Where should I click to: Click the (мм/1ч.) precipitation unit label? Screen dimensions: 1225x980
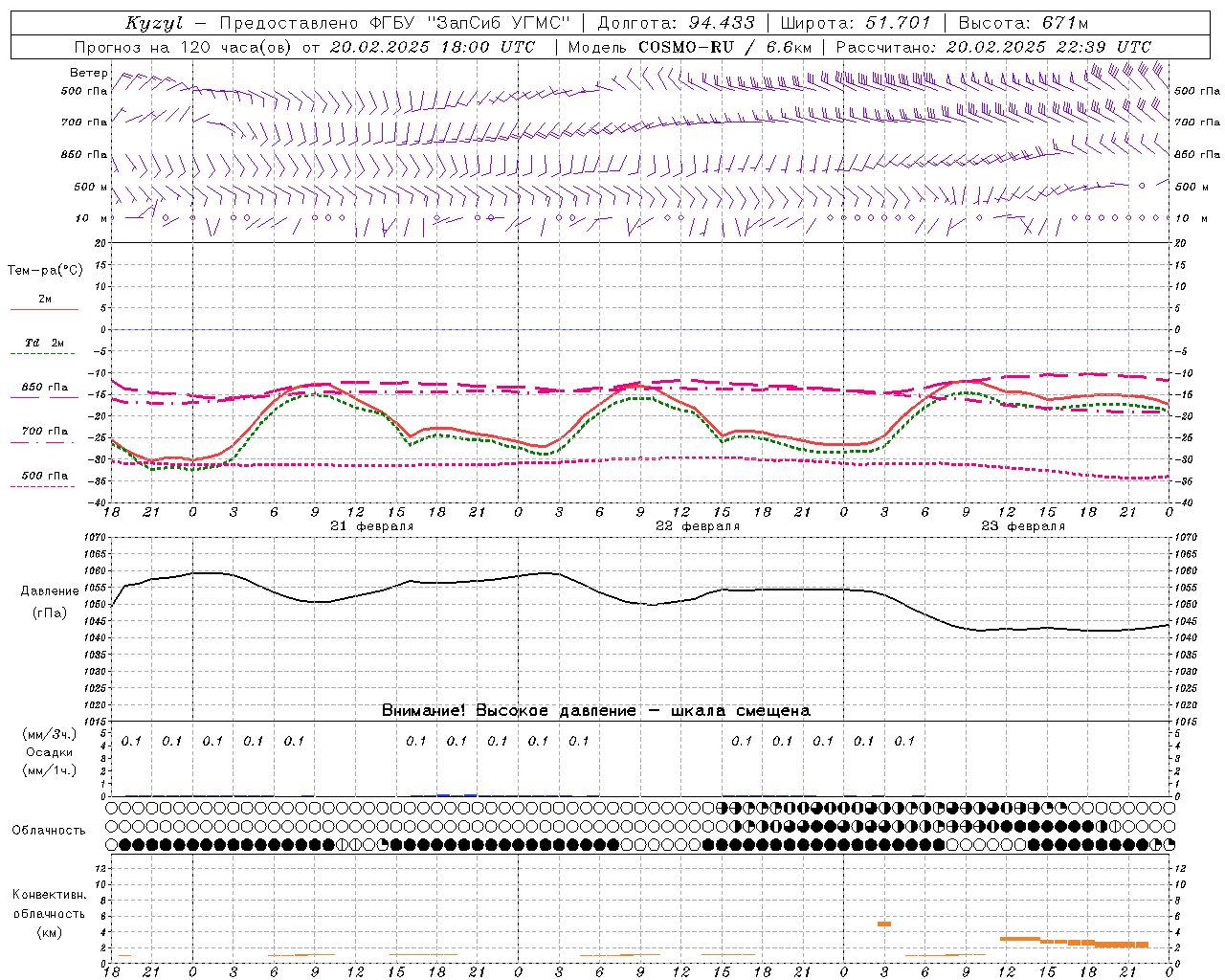coord(50,770)
